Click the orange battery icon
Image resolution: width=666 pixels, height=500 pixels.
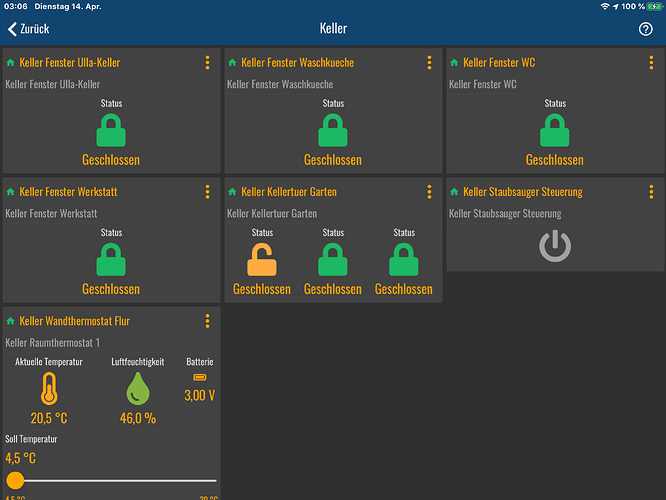pyautogui.click(x=199, y=377)
